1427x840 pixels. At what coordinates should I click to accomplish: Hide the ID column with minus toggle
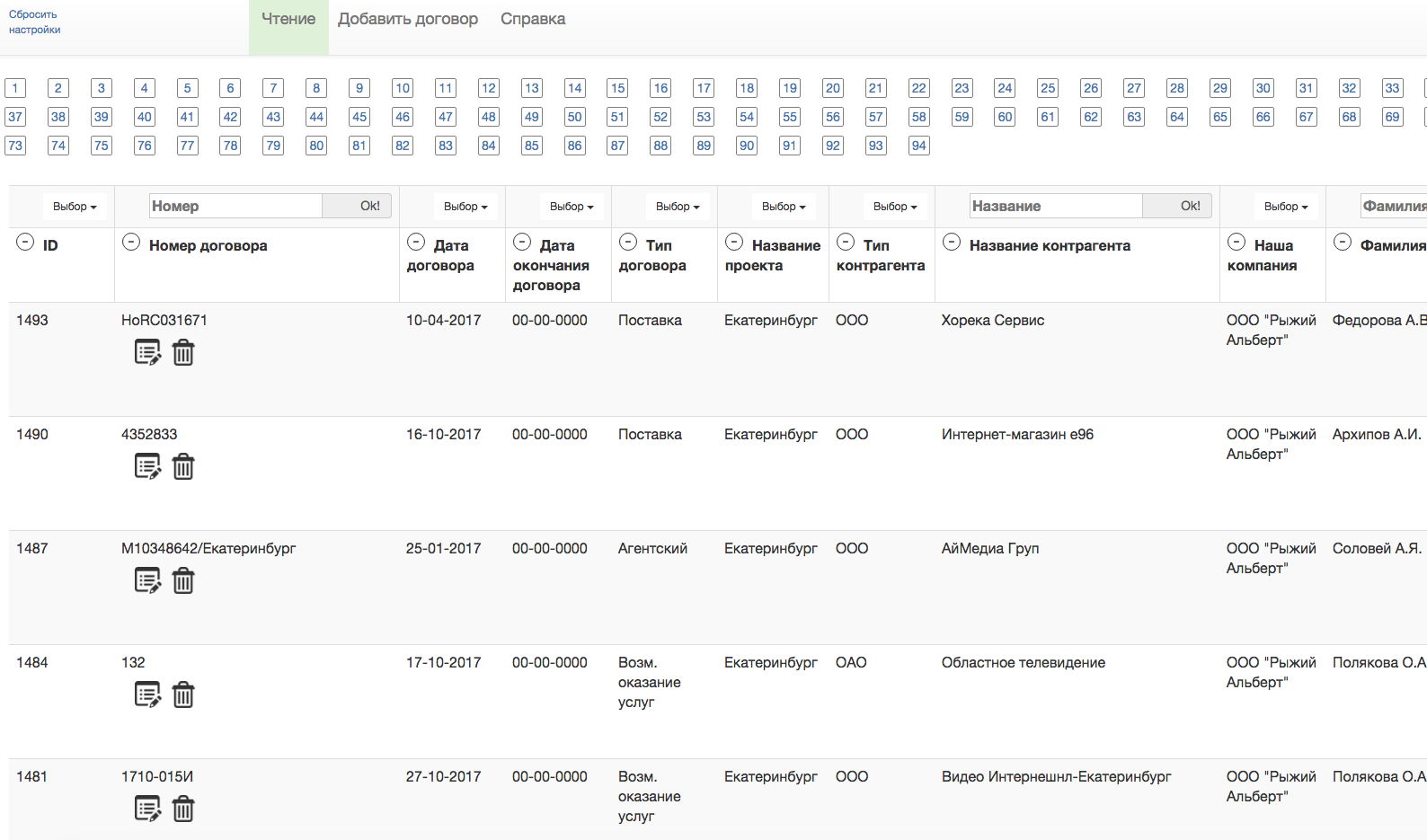[x=25, y=242]
